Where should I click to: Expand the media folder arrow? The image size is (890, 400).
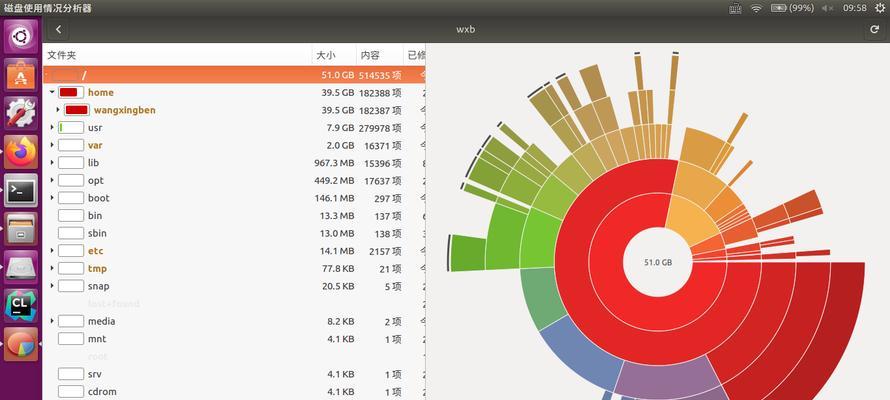point(52,321)
